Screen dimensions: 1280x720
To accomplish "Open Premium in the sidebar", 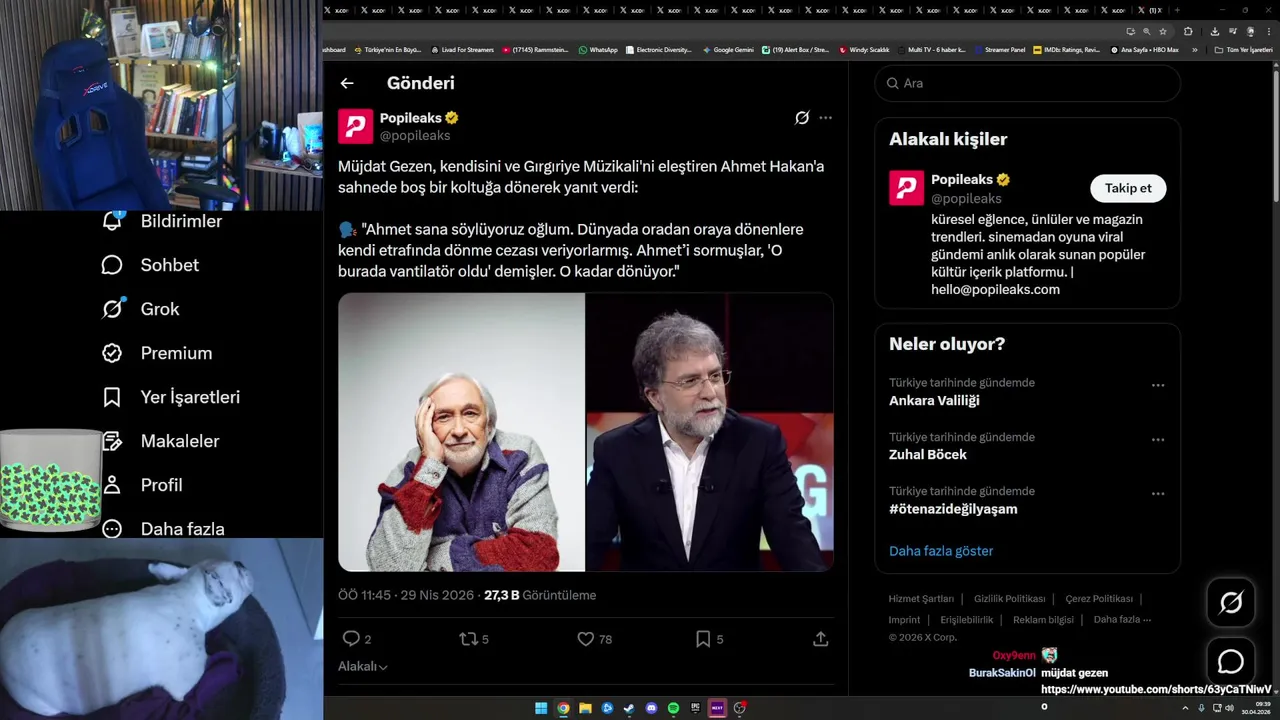I will coord(157,353).
